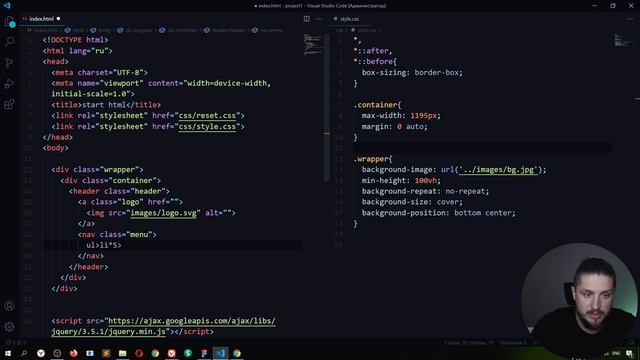Click the problems indicator in the status bar
The width and height of the screenshot is (640, 360).
(x=16, y=343)
